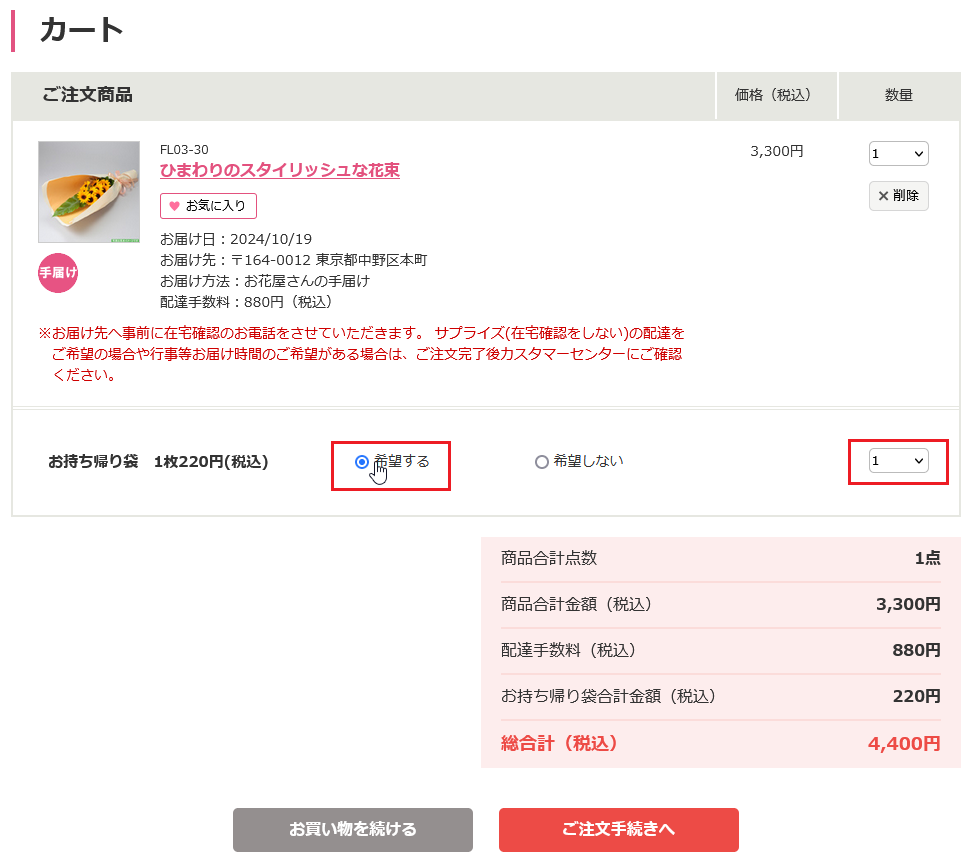Click the chevron arrow of bag quantity selector
The height and width of the screenshot is (868, 980).
(x=918, y=461)
